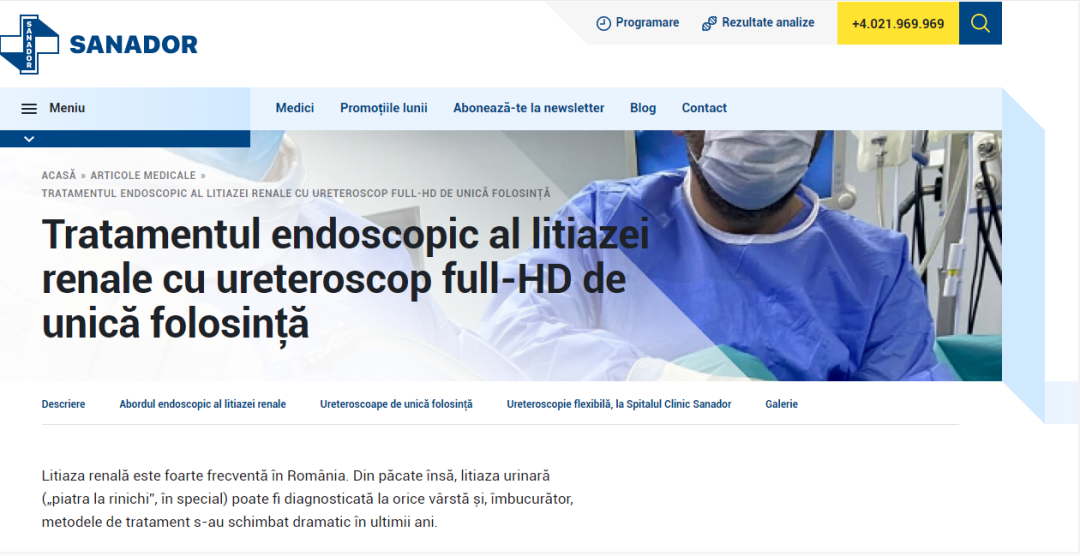Click the breadcrumb with the current article title
The height and width of the screenshot is (556, 1080).
(296, 194)
